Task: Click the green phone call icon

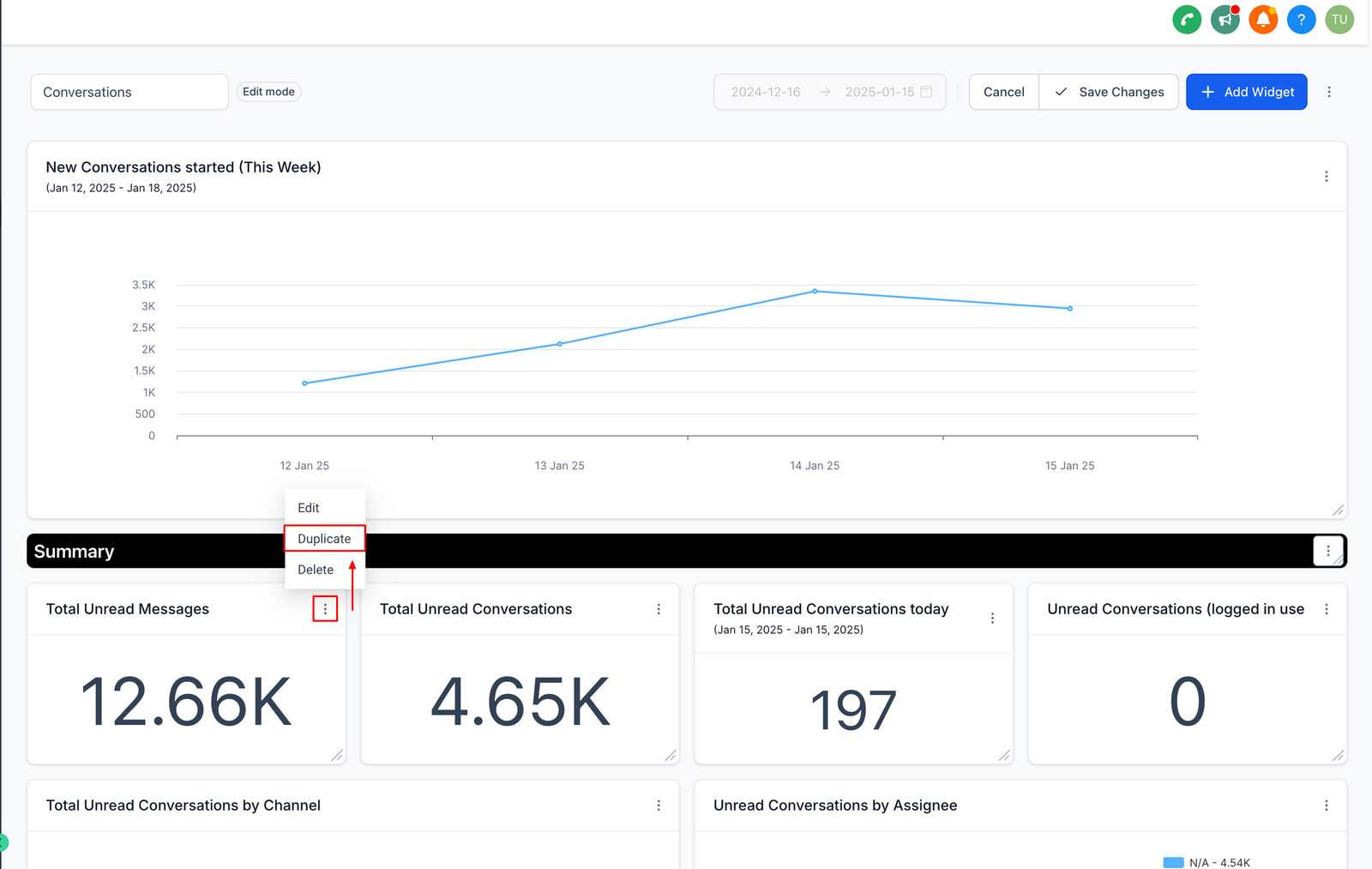Action: point(1187,20)
